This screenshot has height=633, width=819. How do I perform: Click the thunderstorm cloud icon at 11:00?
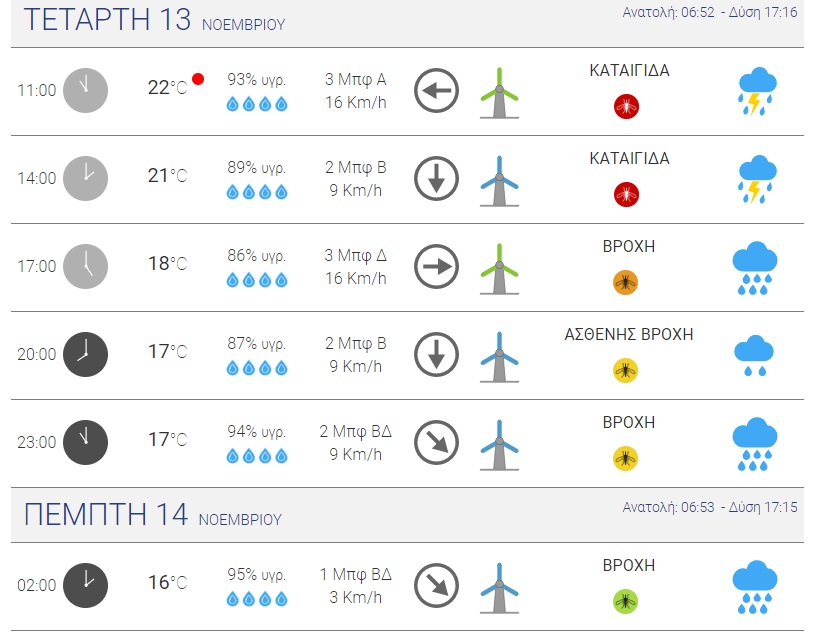point(756,91)
